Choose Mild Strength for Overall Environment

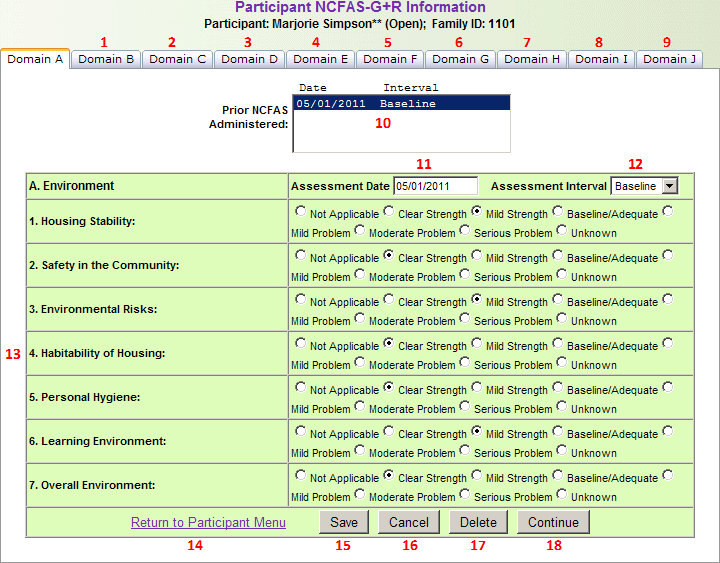click(x=477, y=476)
